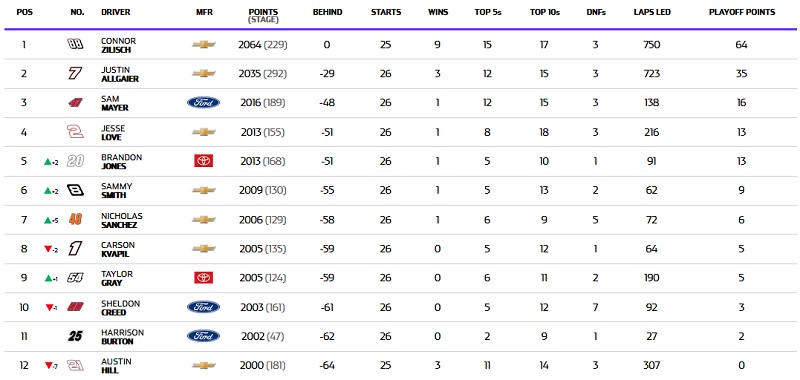Click Carson Kvapil's number 1 car icon
Screen dimensions: 800x380
tap(75, 249)
